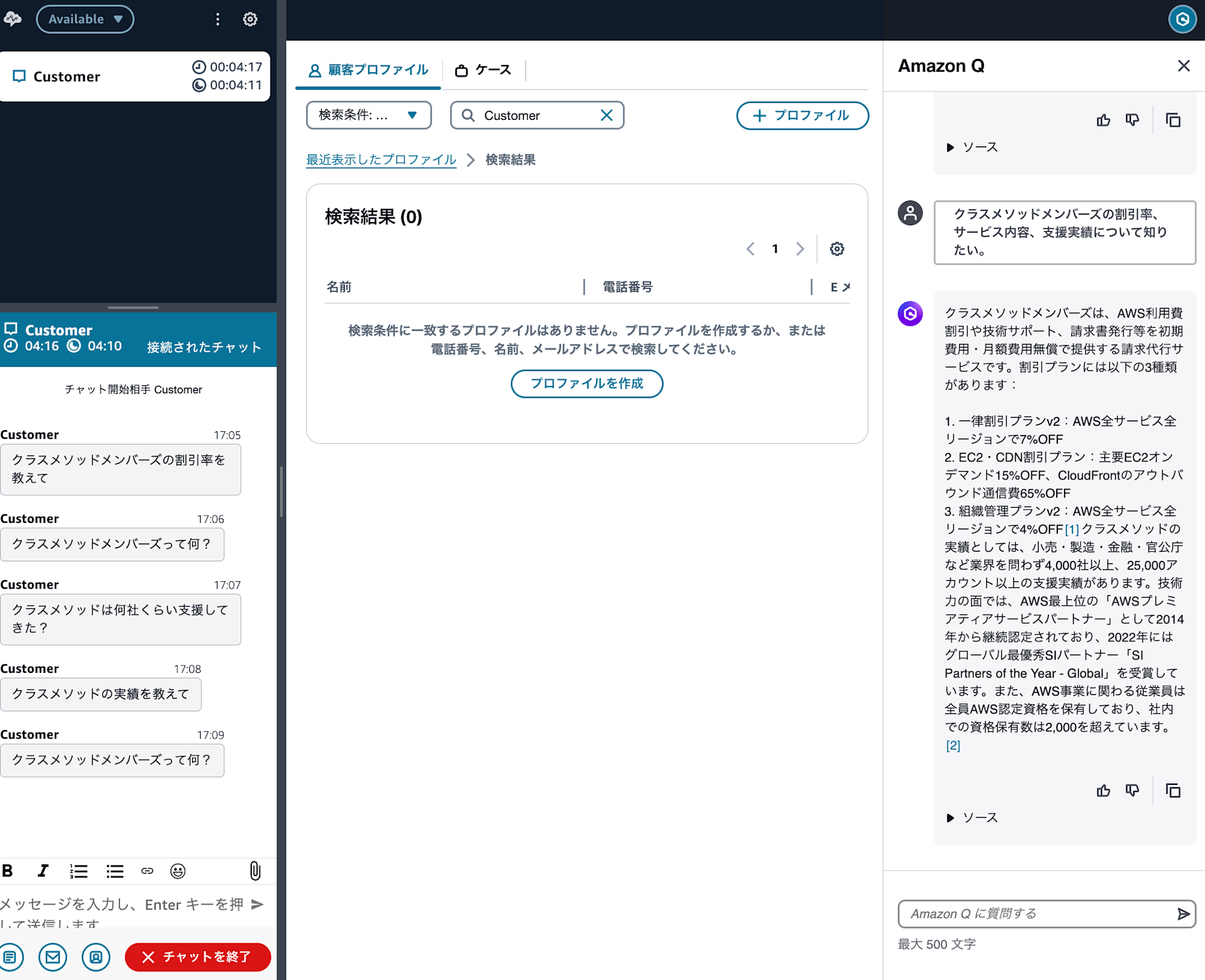This screenshot has height=980, width=1205.
Task: Select the クラスメソッドメンバーズの割引率を教えて message
Action: (120, 469)
